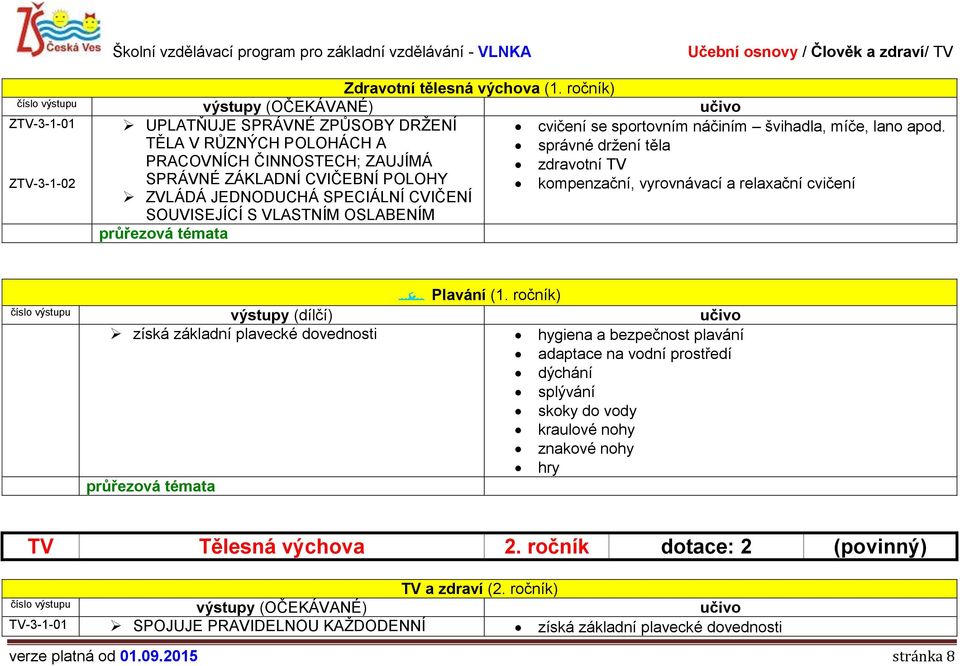Click 'průřezová témata' in the Plavání table
The image size is (960, 666).
click(x=151, y=487)
